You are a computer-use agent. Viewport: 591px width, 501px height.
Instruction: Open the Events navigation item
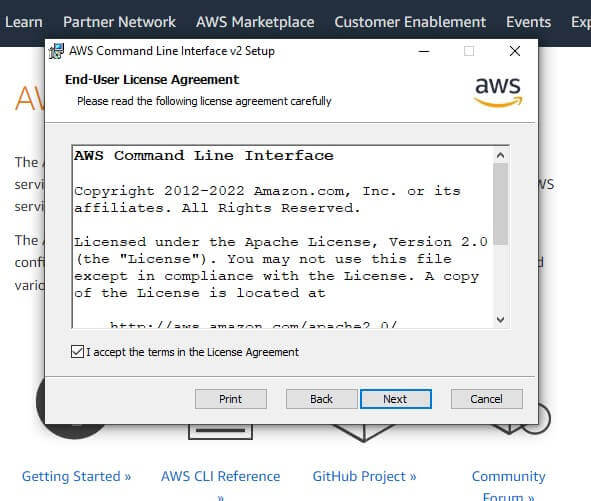coord(528,22)
